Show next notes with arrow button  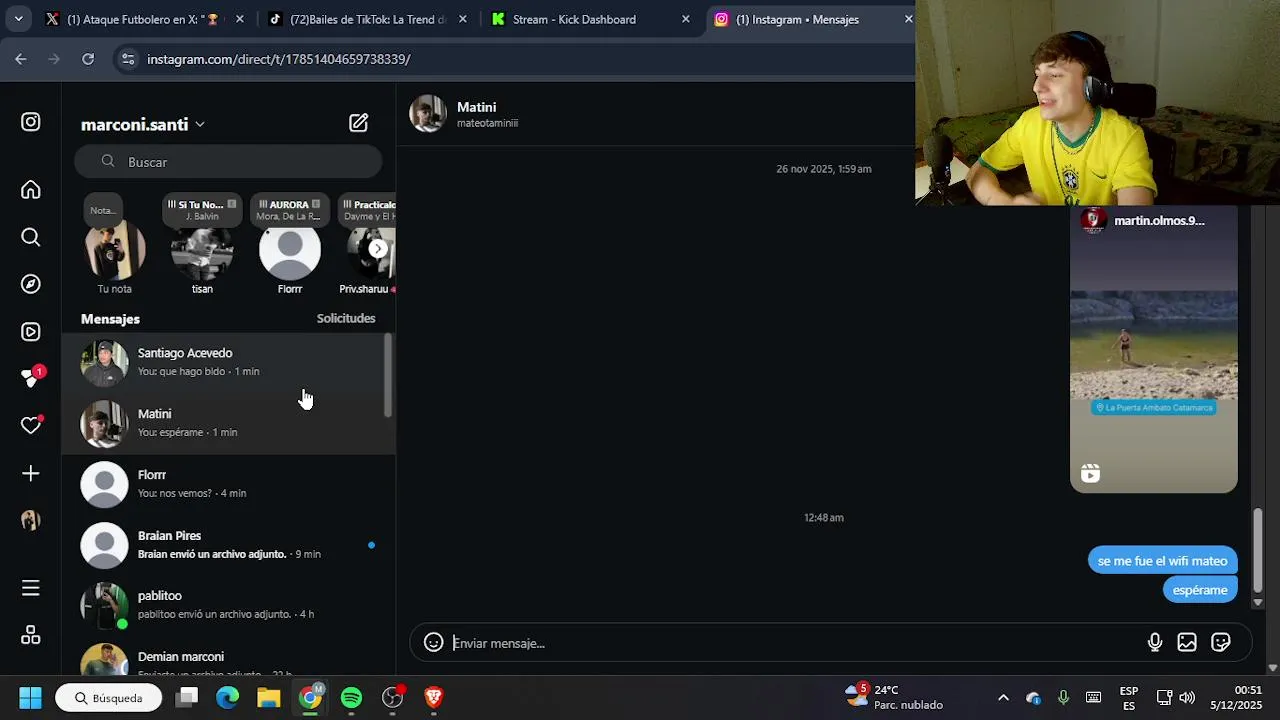pyautogui.click(x=378, y=249)
